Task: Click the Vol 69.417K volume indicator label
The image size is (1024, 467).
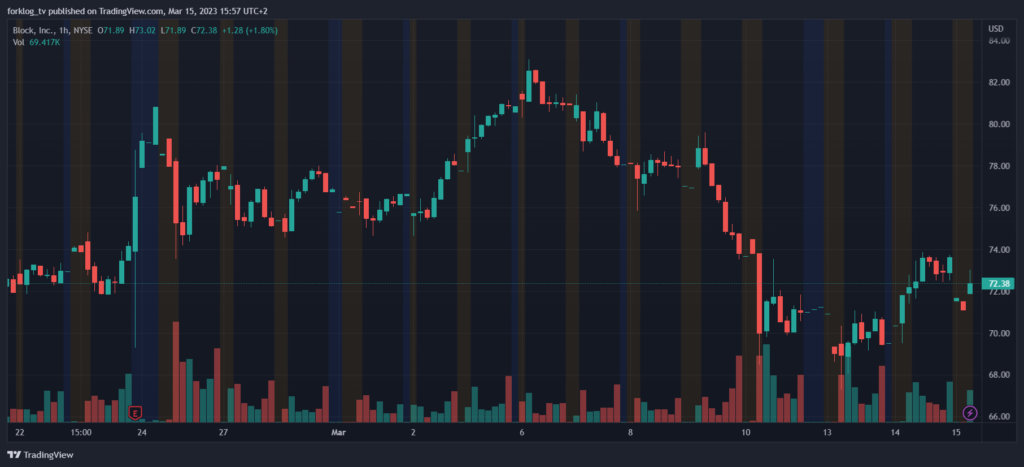Action: (37, 42)
